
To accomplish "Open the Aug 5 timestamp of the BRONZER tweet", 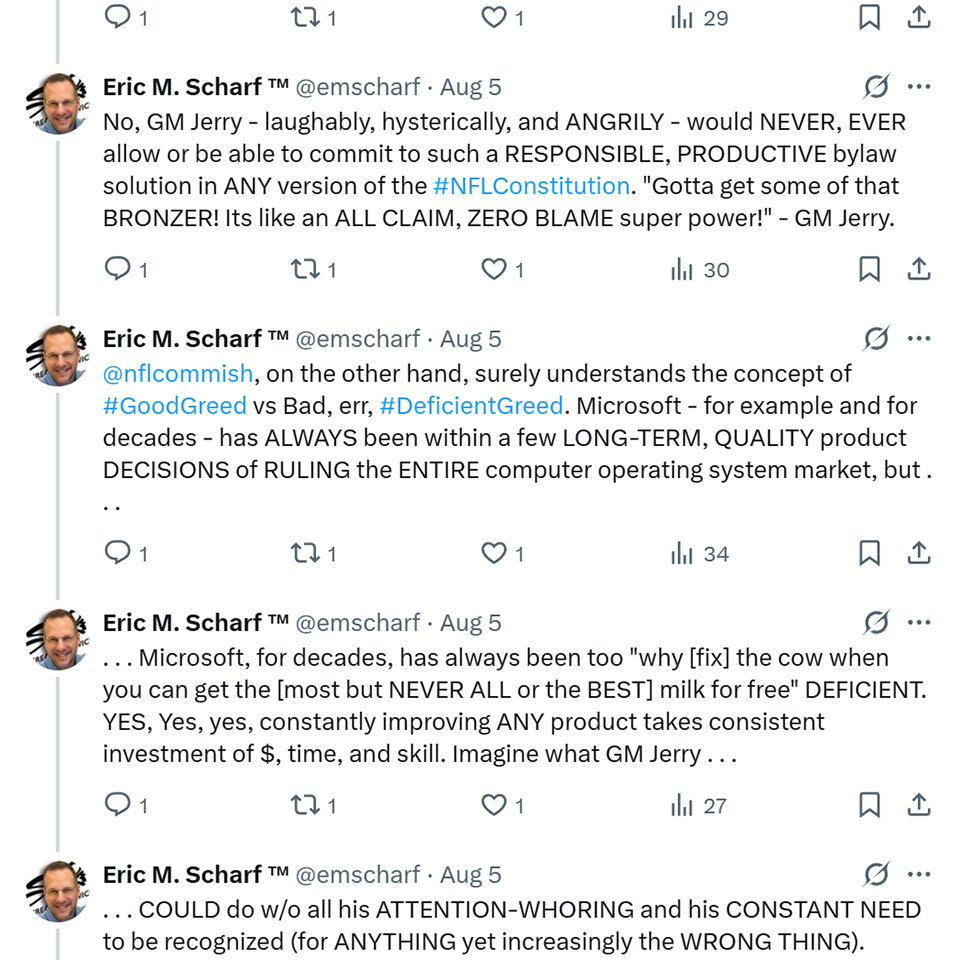I will click(471, 87).
